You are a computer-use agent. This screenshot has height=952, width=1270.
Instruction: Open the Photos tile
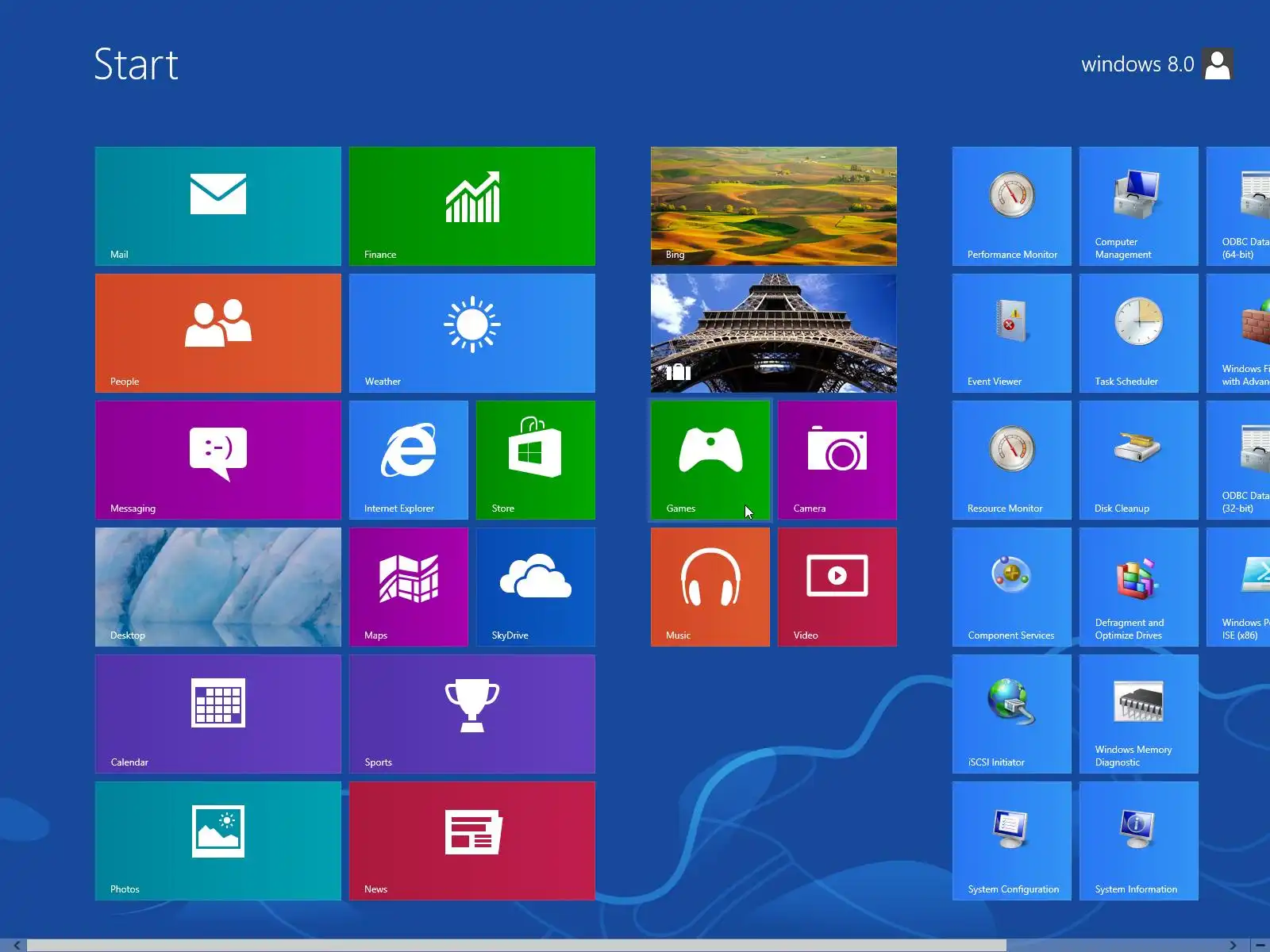[218, 841]
